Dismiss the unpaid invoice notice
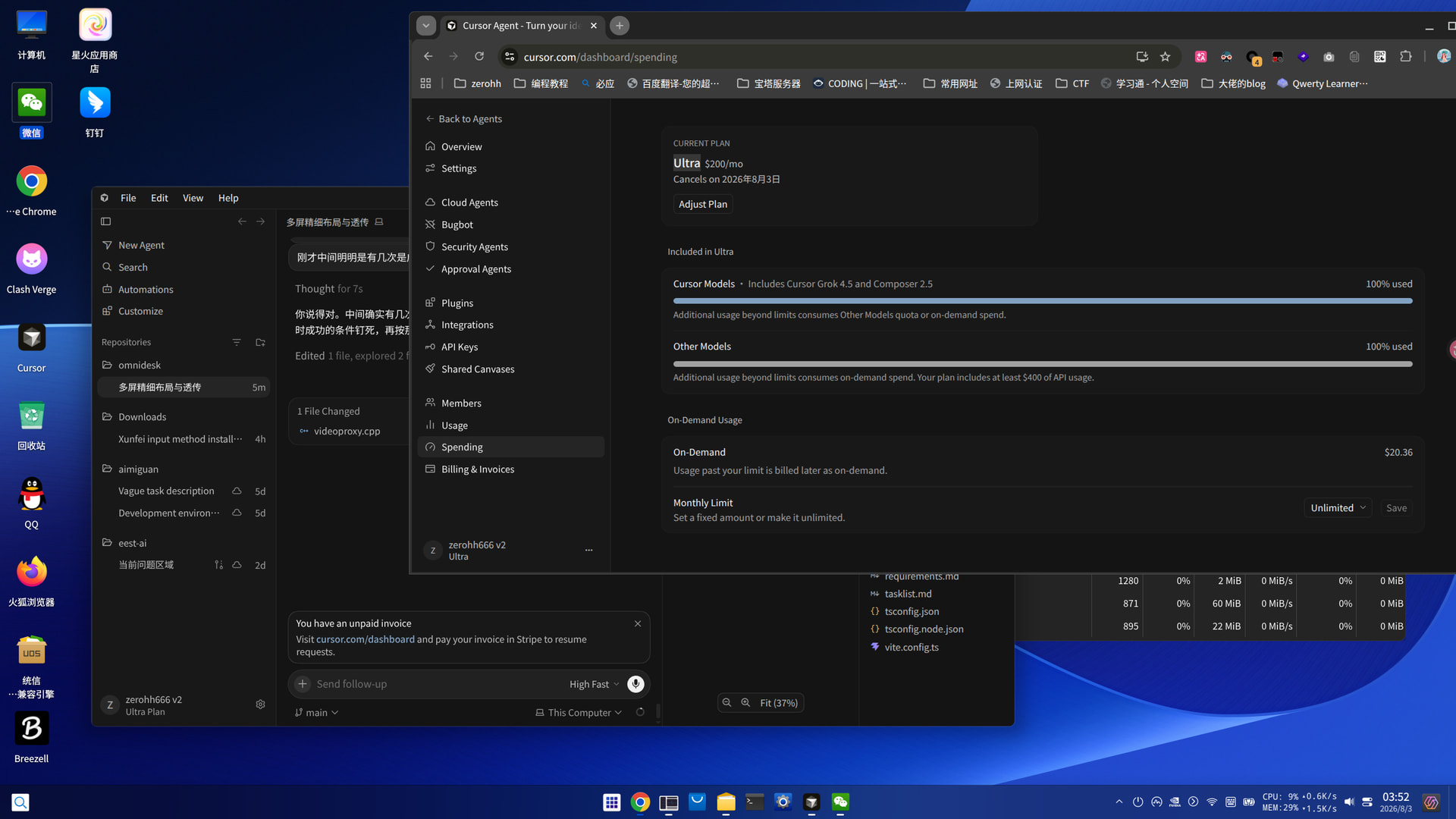Viewport: 1456px width, 819px height. [x=638, y=623]
